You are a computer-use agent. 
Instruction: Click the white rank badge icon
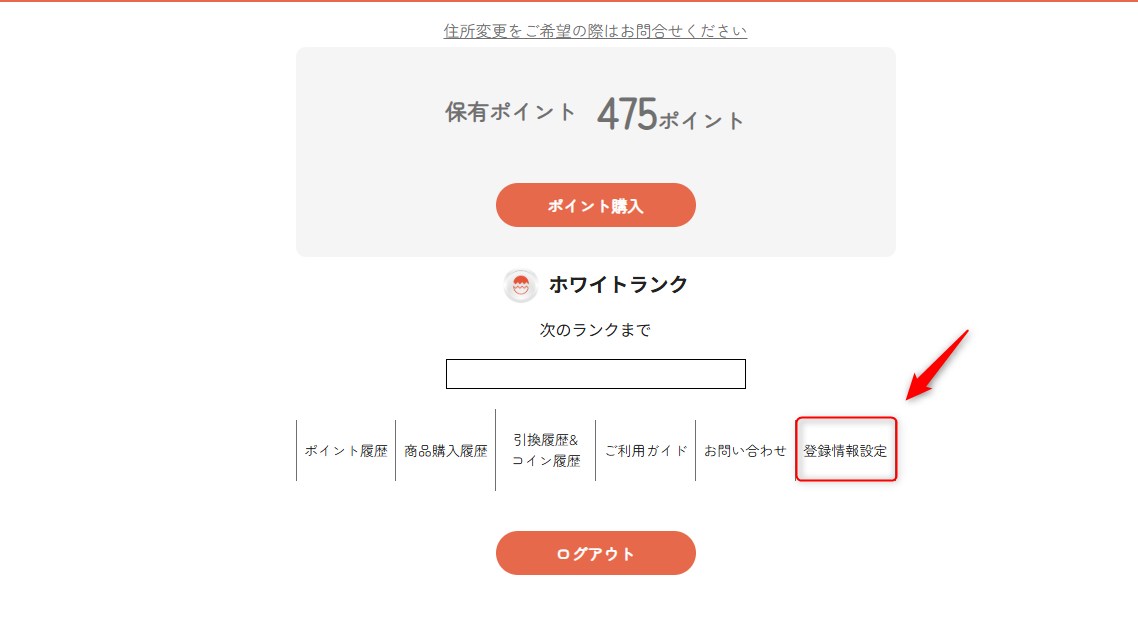(x=520, y=286)
